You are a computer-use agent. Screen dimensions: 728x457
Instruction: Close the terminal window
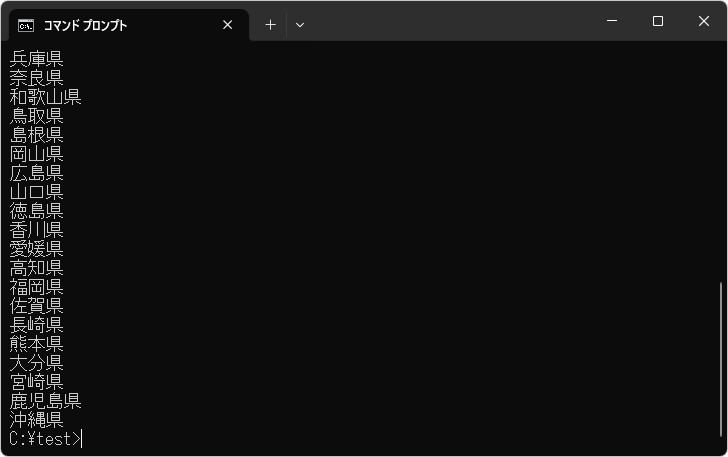pos(703,21)
